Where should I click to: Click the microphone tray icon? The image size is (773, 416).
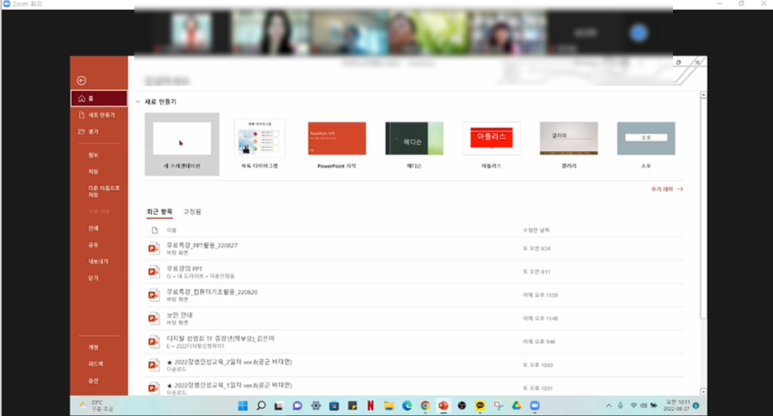(620, 406)
